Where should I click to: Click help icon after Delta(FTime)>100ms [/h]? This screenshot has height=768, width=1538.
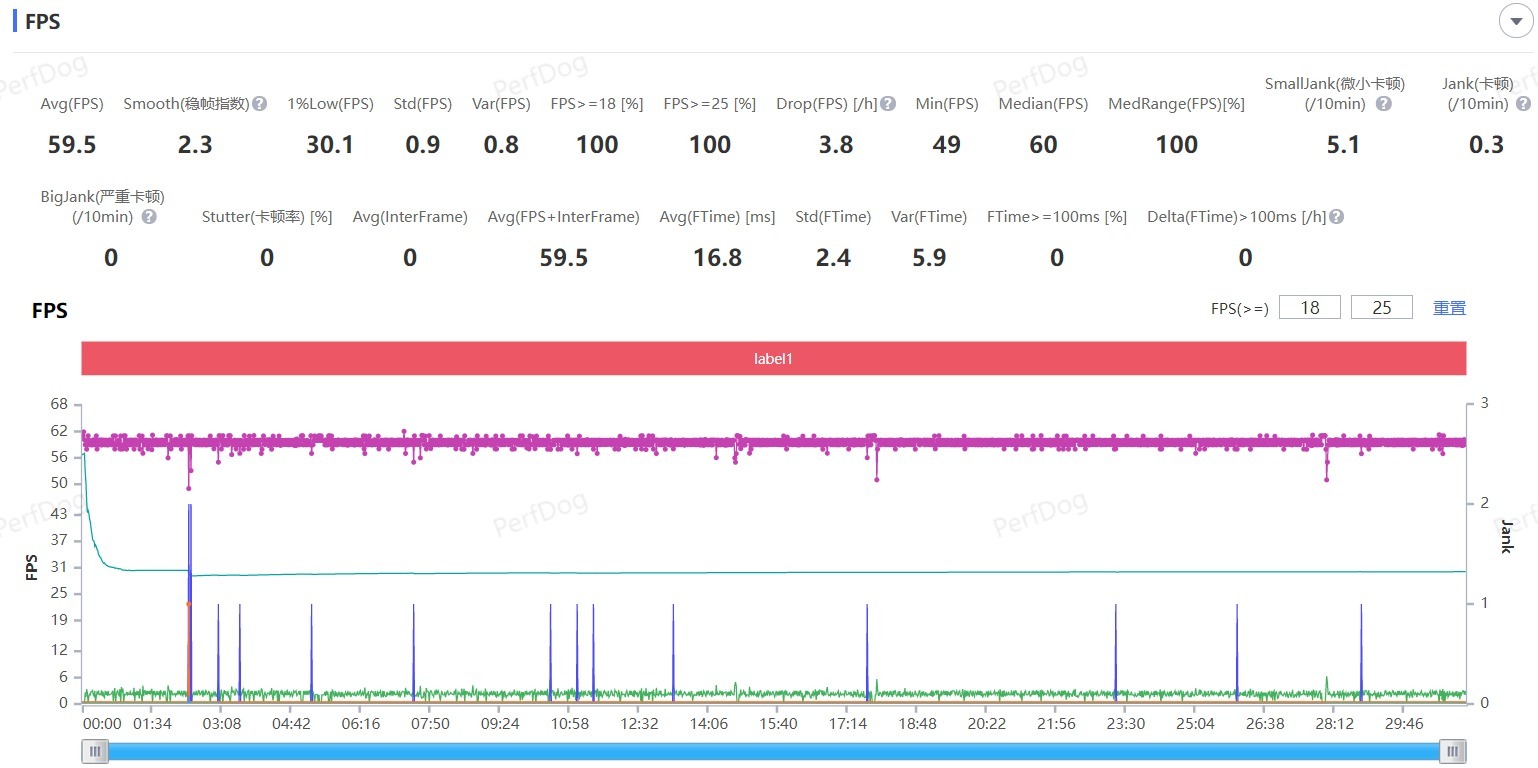tap(1337, 217)
